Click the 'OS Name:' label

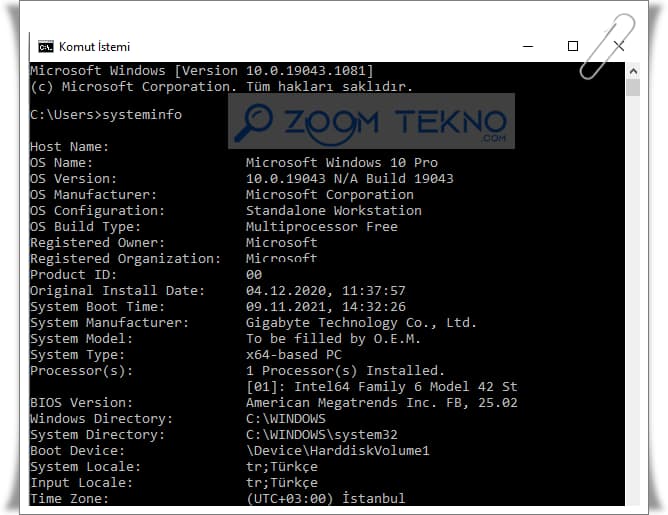point(61,163)
